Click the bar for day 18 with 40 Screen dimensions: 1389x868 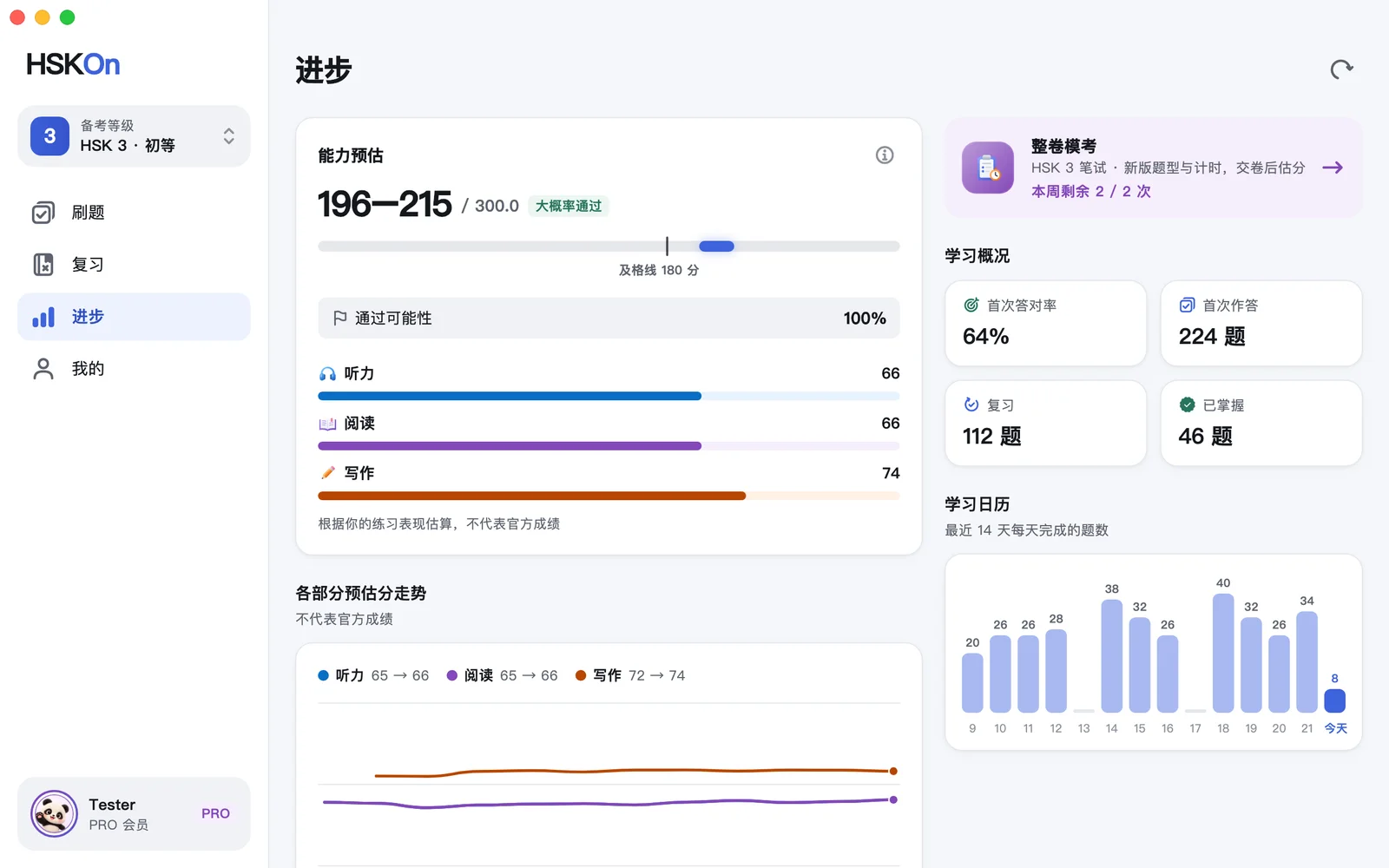(1223, 653)
